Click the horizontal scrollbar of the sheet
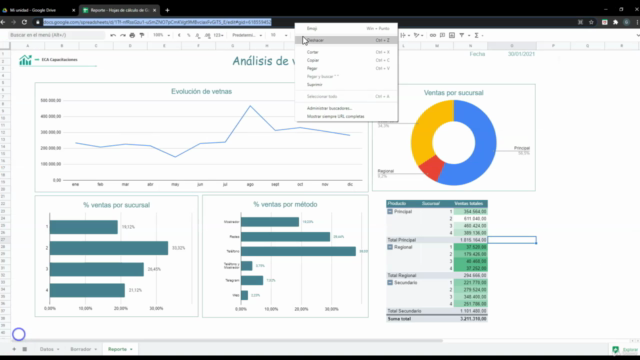 pyautogui.click(x=227, y=340)
